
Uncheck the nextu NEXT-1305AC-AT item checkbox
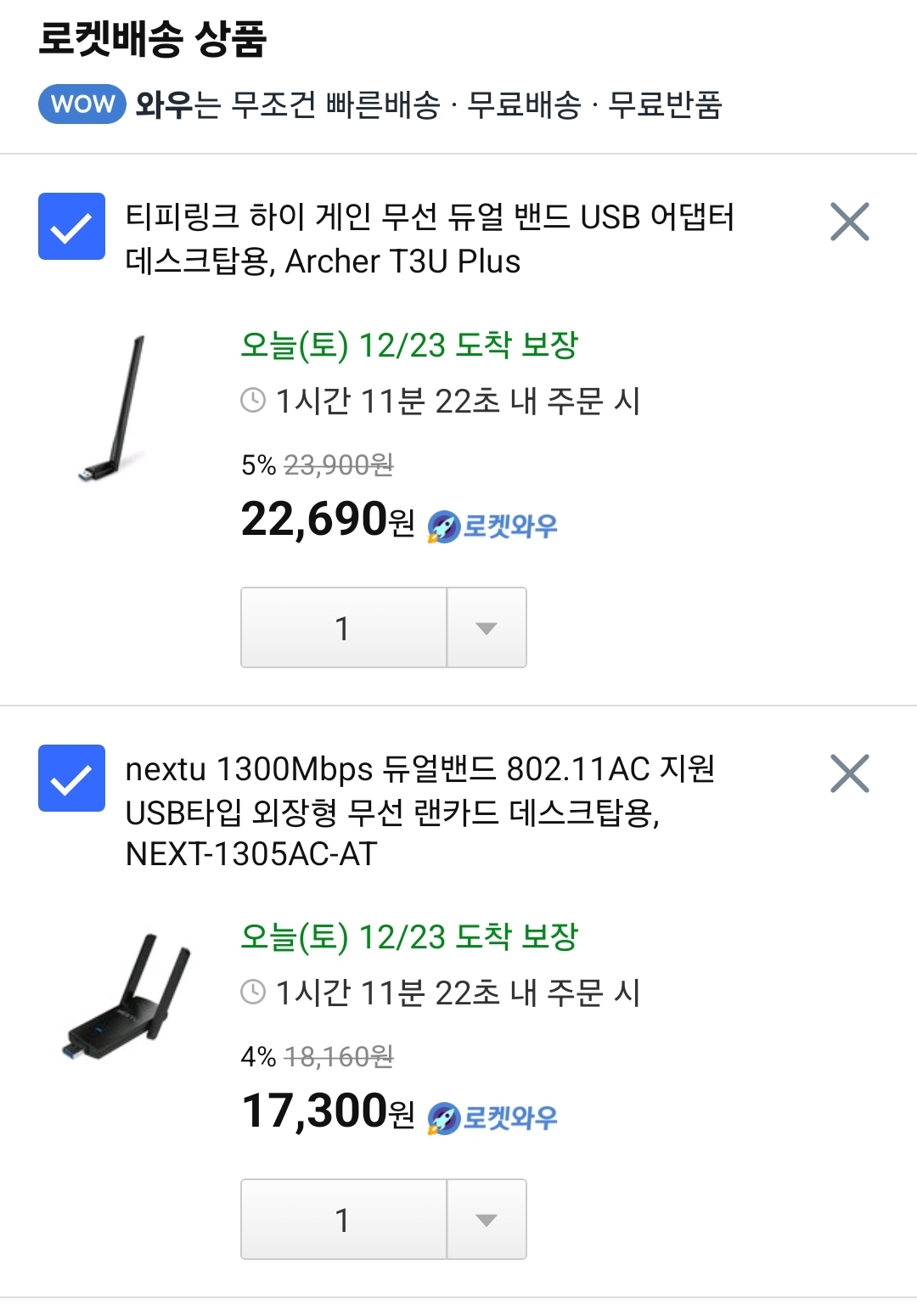coord(71,778)
